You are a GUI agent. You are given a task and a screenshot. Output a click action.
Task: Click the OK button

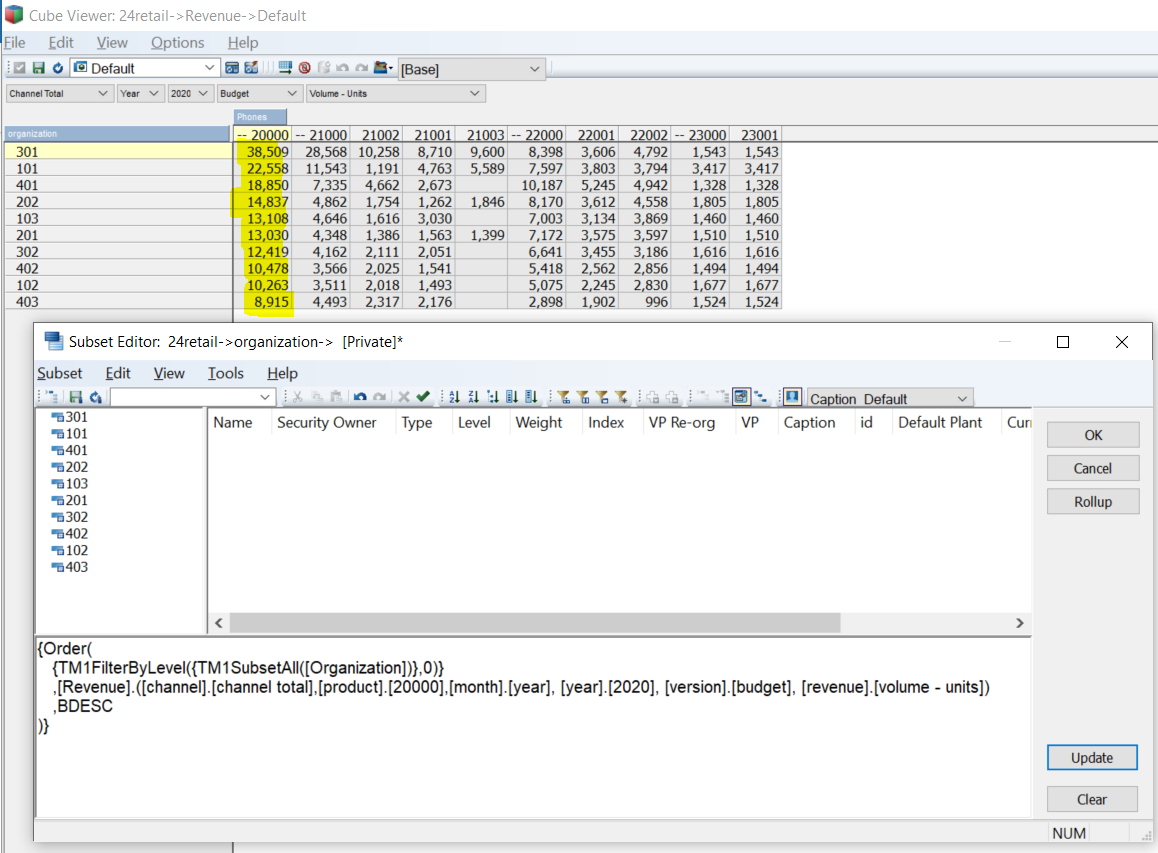pyautogui.click(x=1093, y=435)
